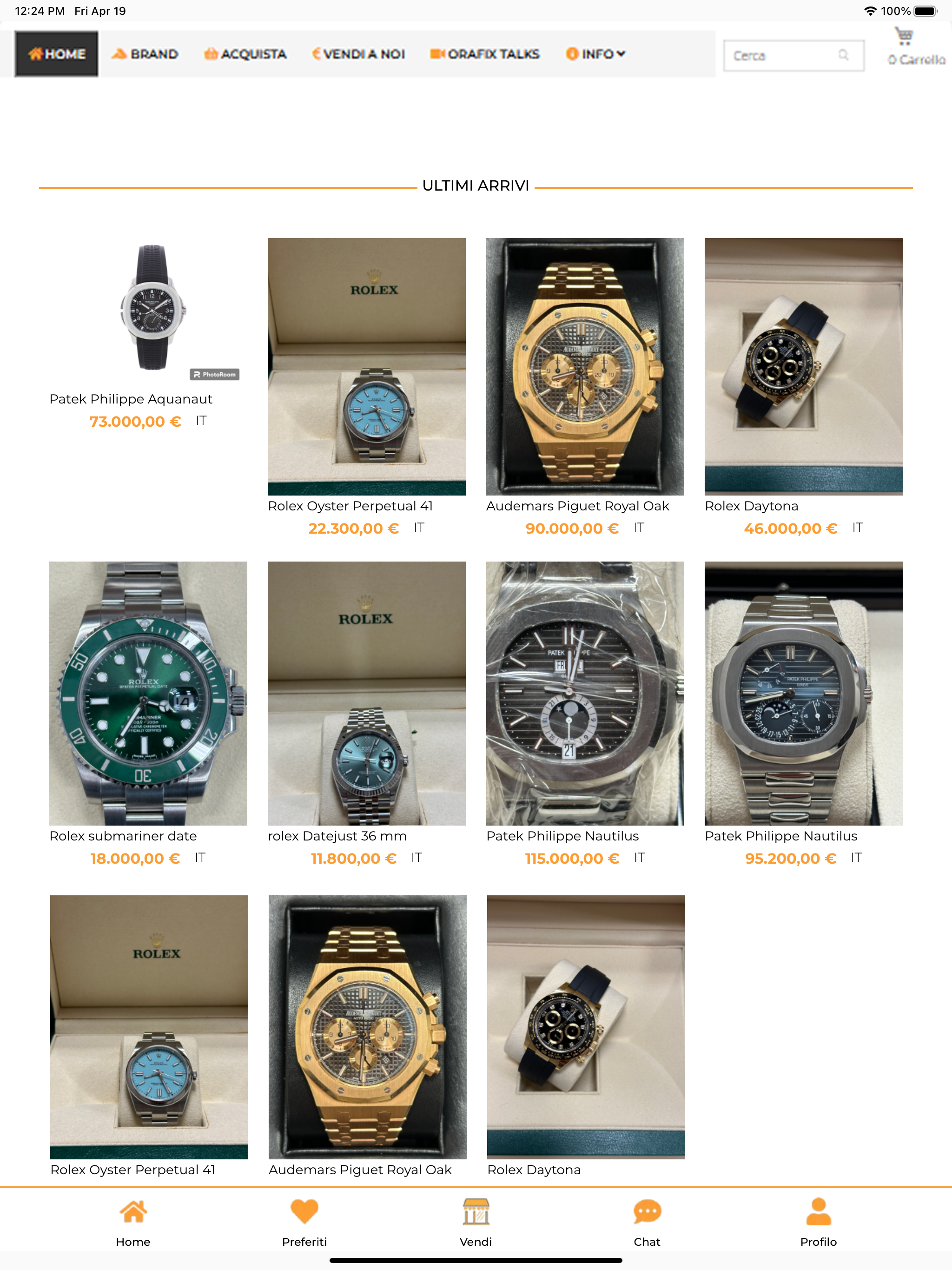Open the shopping cart icon
Viewport: 952px width, 1270px height.
tap(904, 37)
